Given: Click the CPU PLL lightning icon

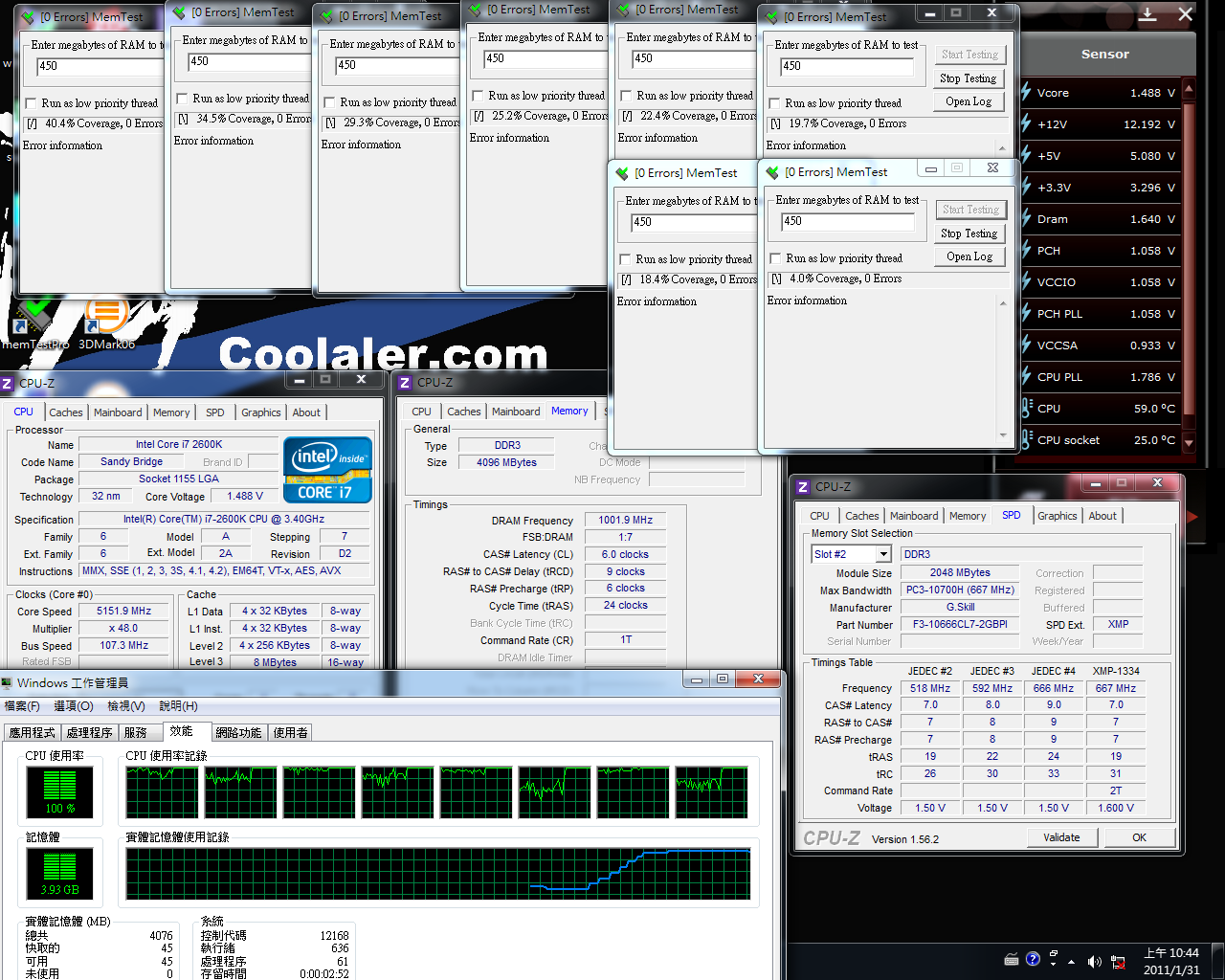Looking at the screenshot, I should (1026, 377).
